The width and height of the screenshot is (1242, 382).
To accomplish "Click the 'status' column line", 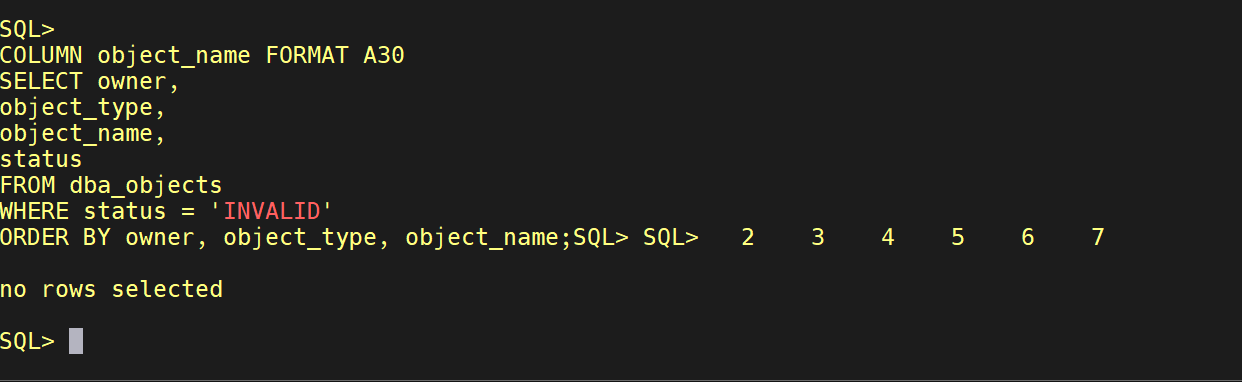I will (x=41, y=159).
